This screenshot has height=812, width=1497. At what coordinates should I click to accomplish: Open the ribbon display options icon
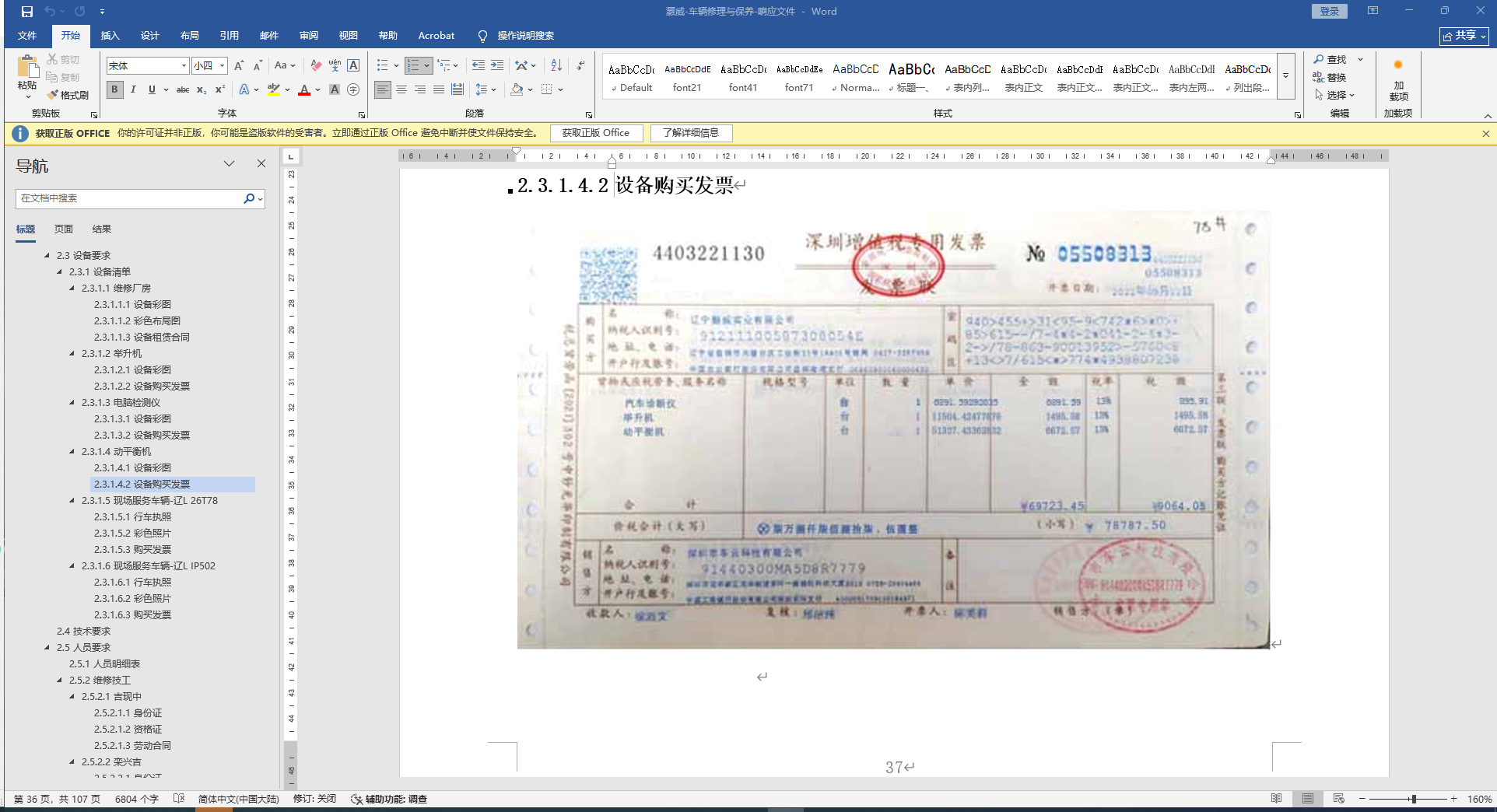coord(1373,11)
